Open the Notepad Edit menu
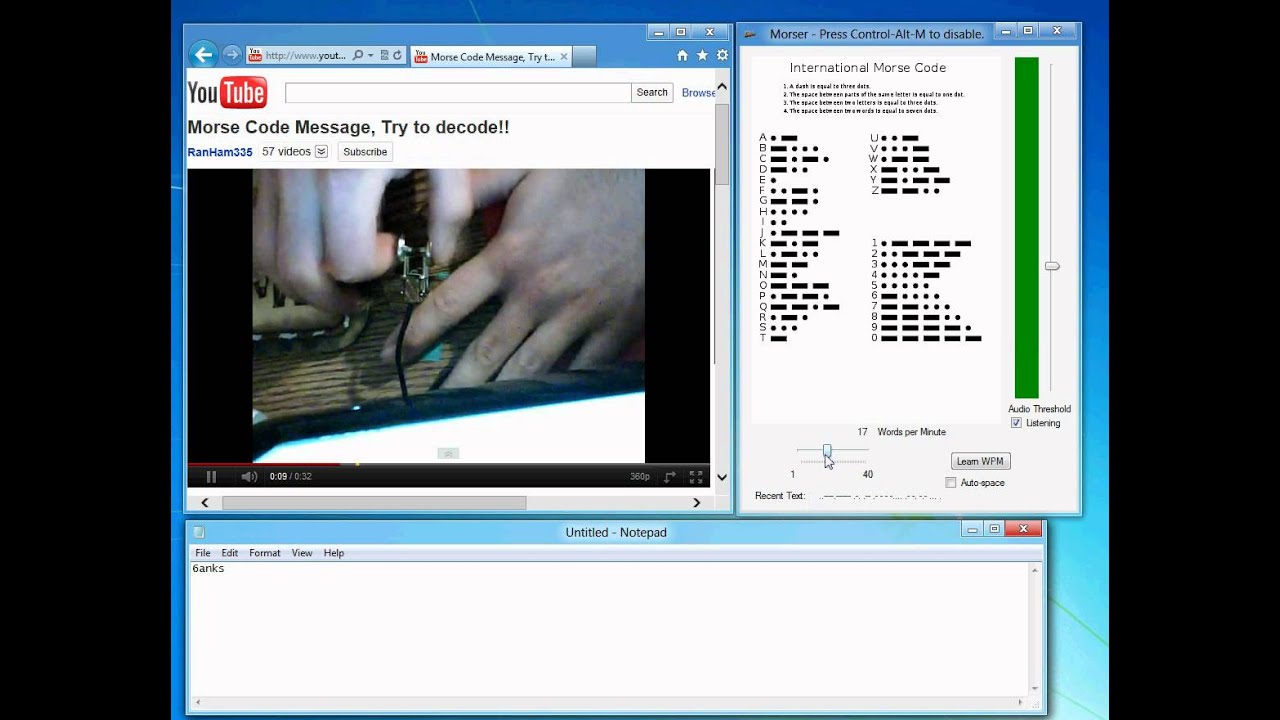Viewport: 1280px width, 720px height. [230, 553]
